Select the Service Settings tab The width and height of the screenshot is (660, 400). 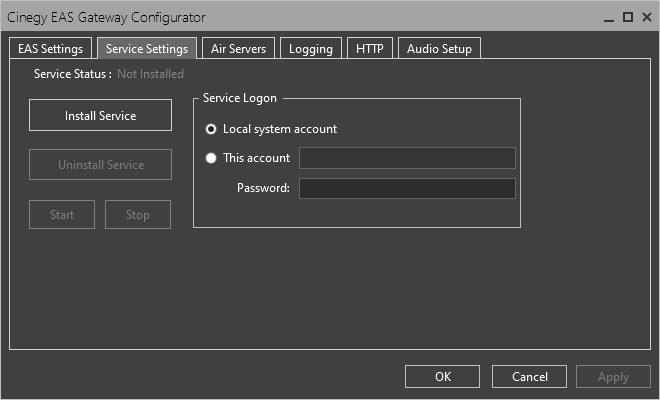[x=147, y=48]
